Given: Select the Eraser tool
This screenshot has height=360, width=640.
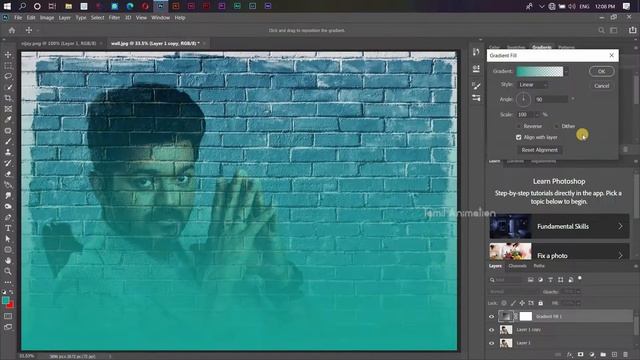Looking at the screenshot, I should 8,174.
